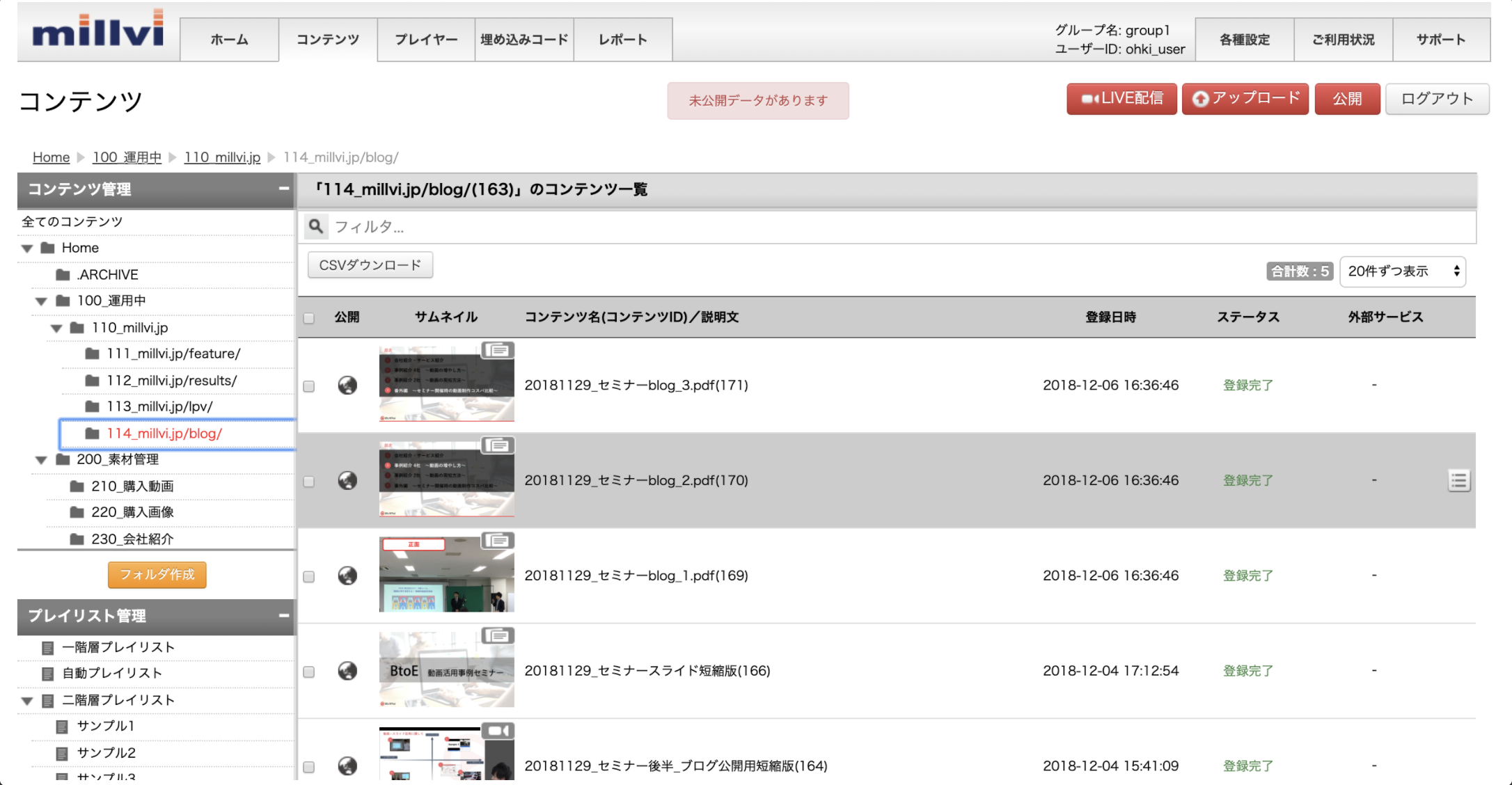This screenshot has width=1512, height=785.
Task: Click the フォルダ作成 button
Action: 157,574
